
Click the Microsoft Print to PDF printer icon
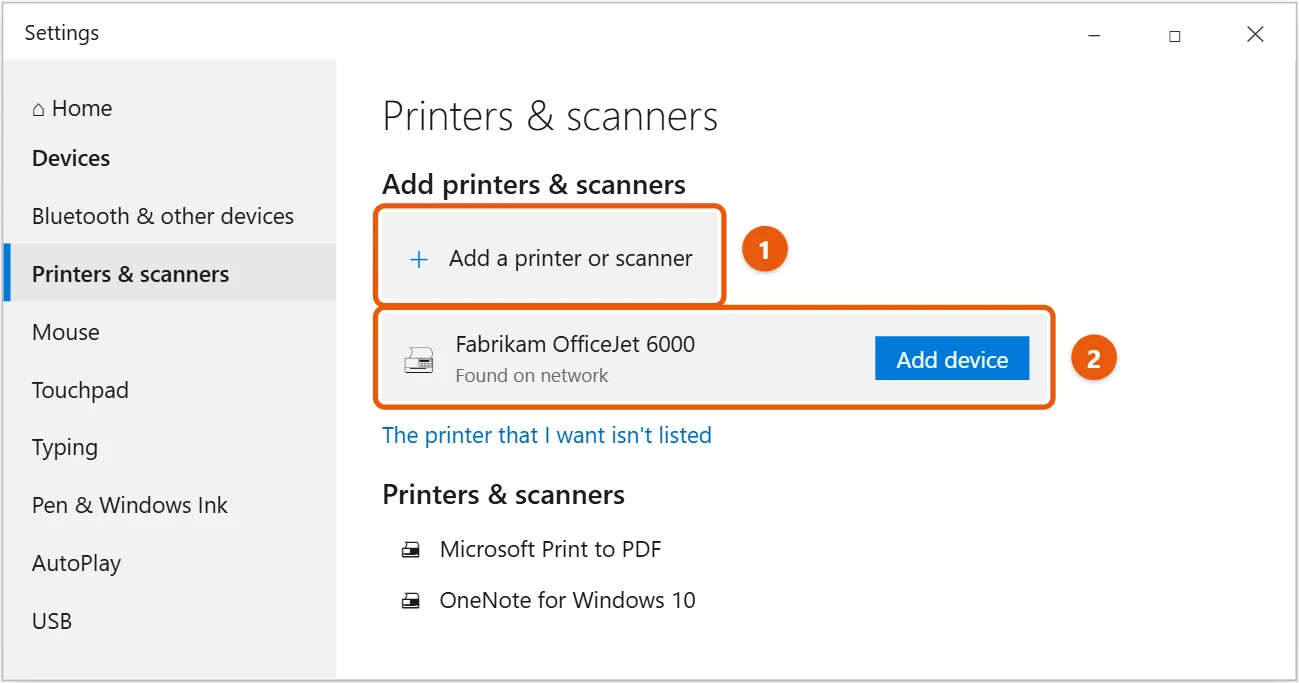pos(411,550)
